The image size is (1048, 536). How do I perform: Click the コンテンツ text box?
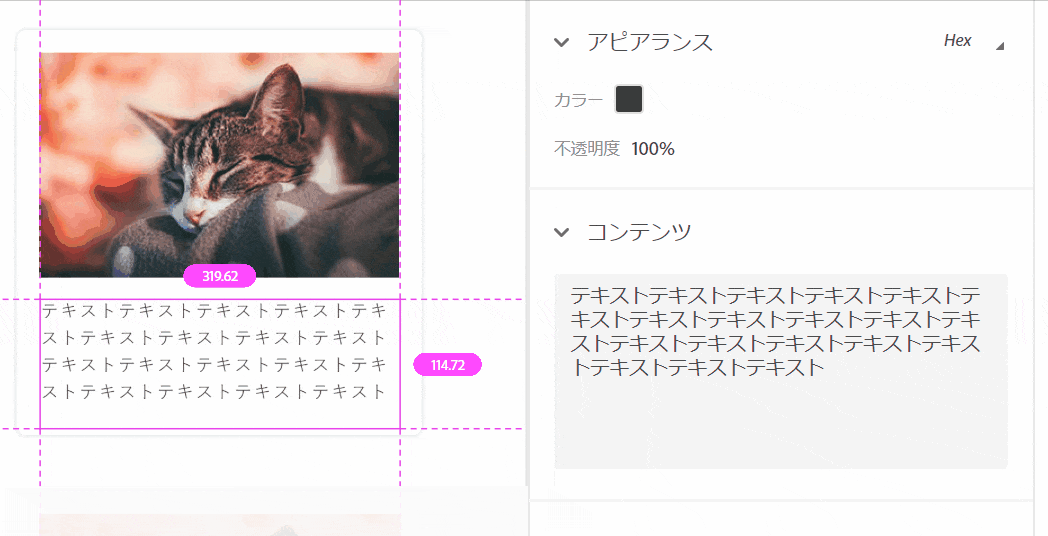pos(781,371)
